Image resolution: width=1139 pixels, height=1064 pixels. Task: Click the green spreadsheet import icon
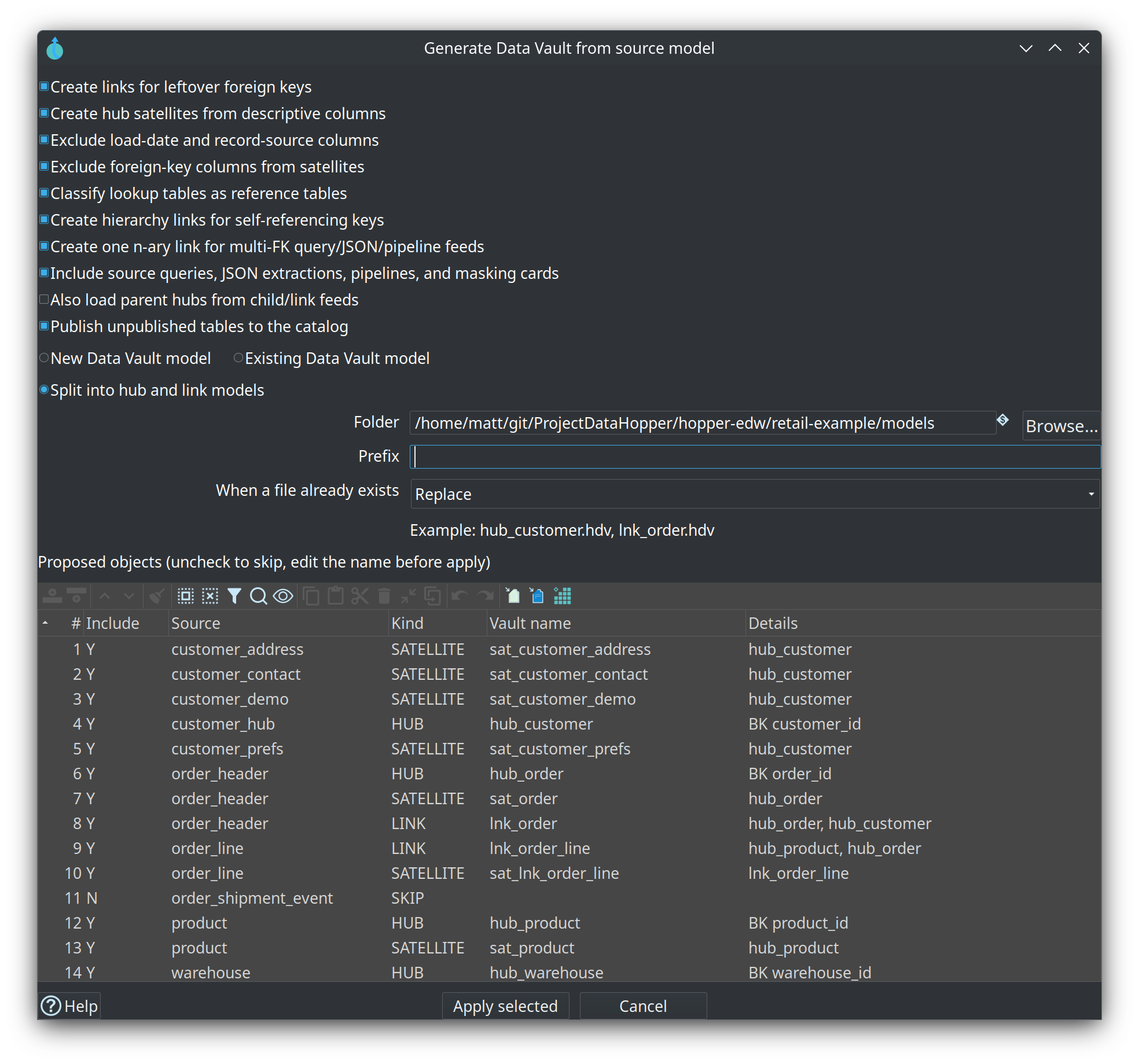coord(513,596)
